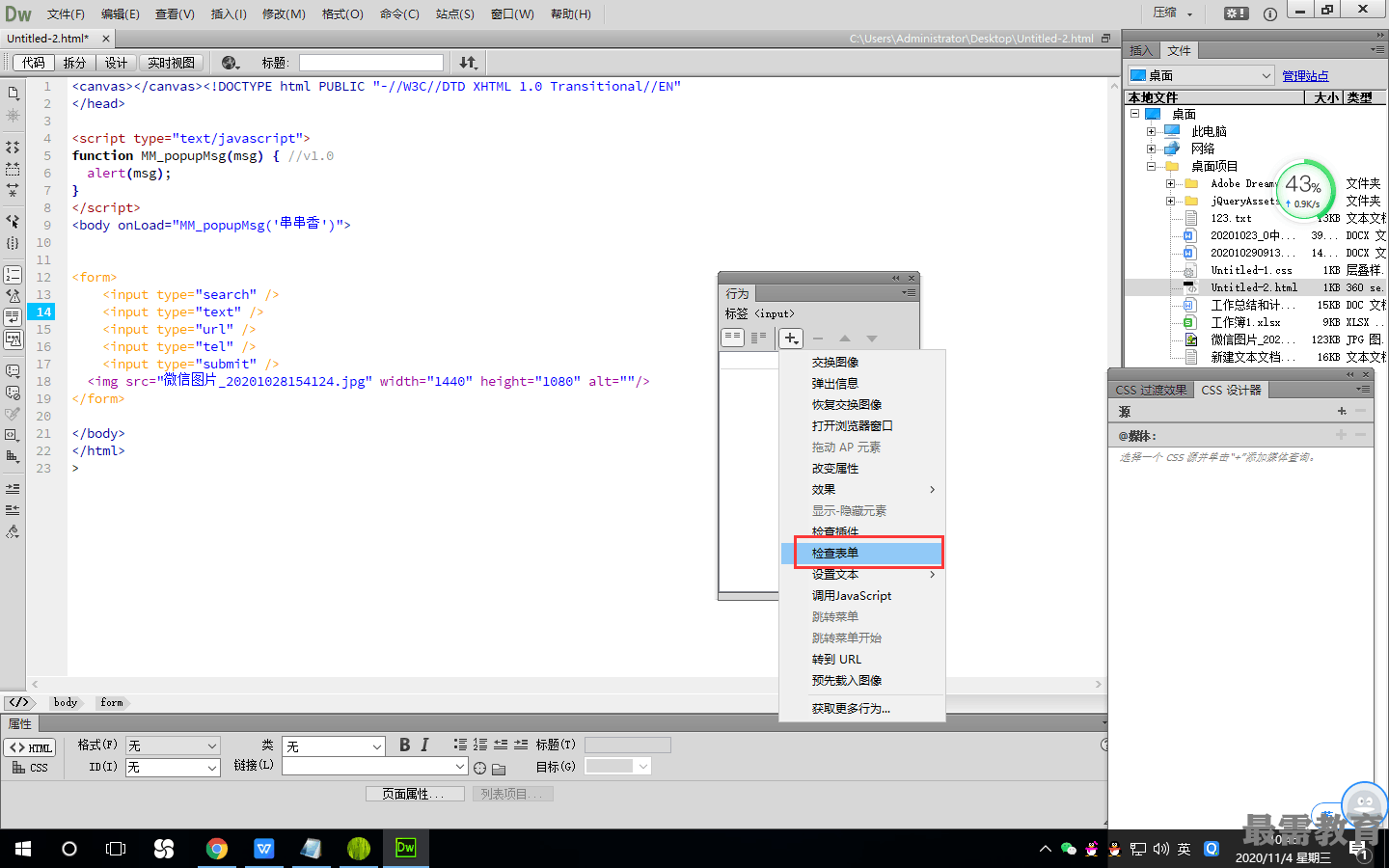The height and width of the screenshot is (868, 1389).
Task: Open the Recent Snippets icon
Action: point(14,435)
